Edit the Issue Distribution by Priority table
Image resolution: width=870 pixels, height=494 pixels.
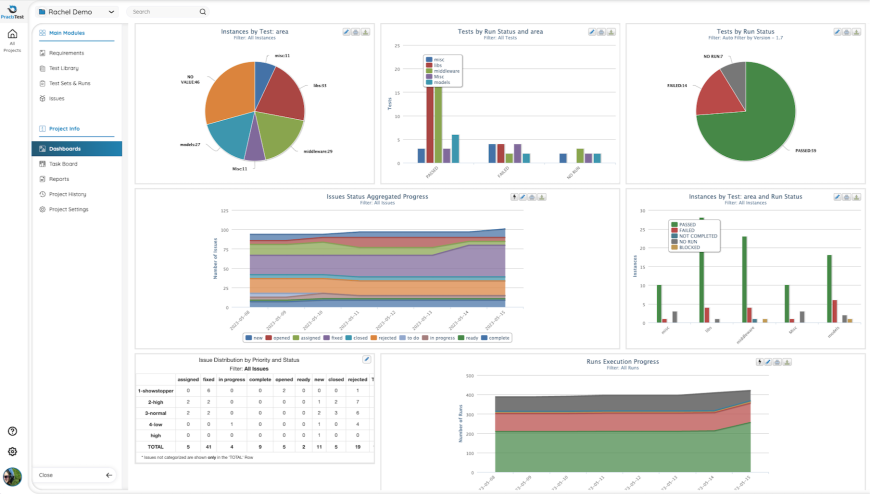pyautogui.click(x=367, y=359)
